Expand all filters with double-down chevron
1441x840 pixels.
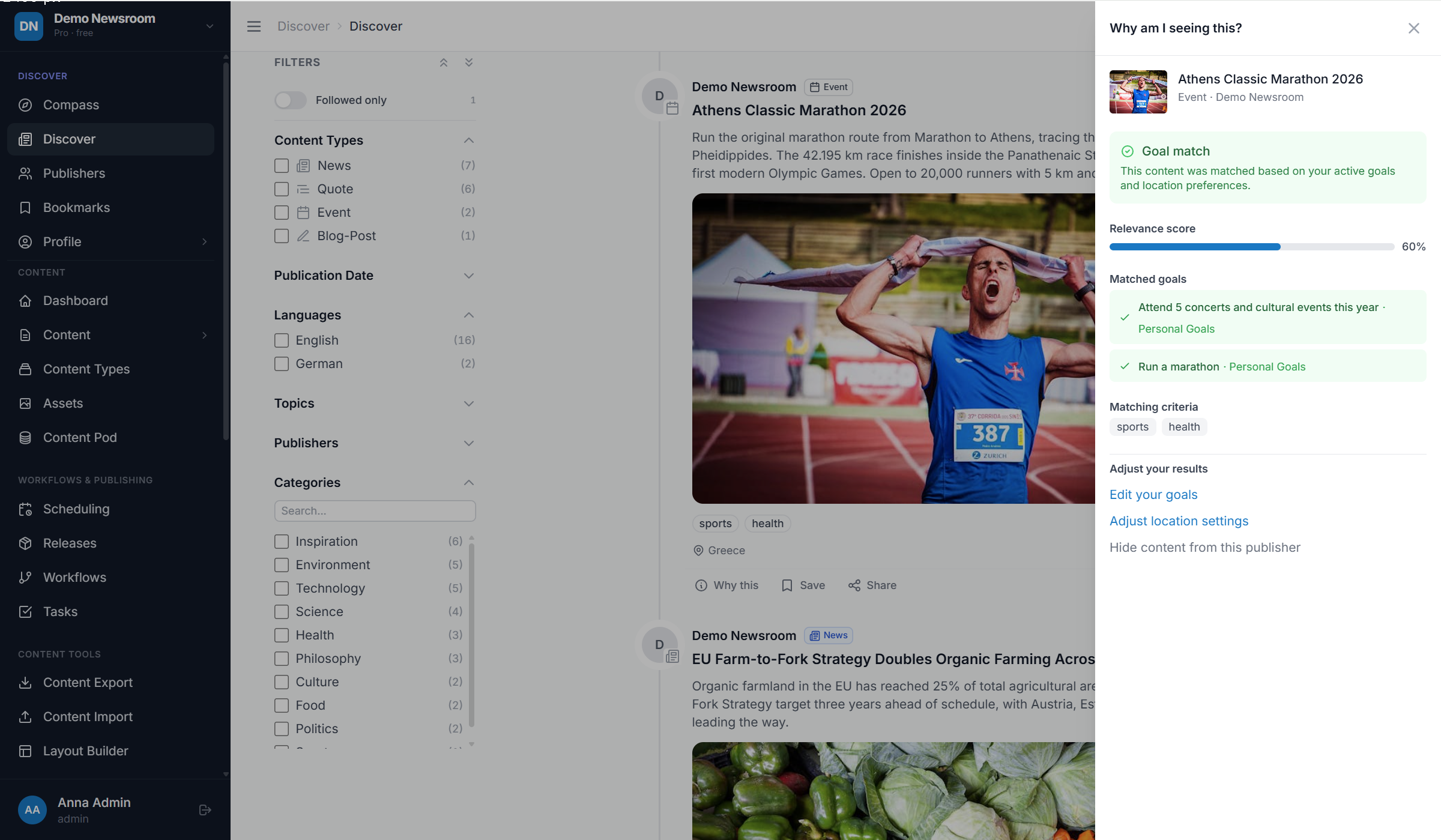pos(469,62)
